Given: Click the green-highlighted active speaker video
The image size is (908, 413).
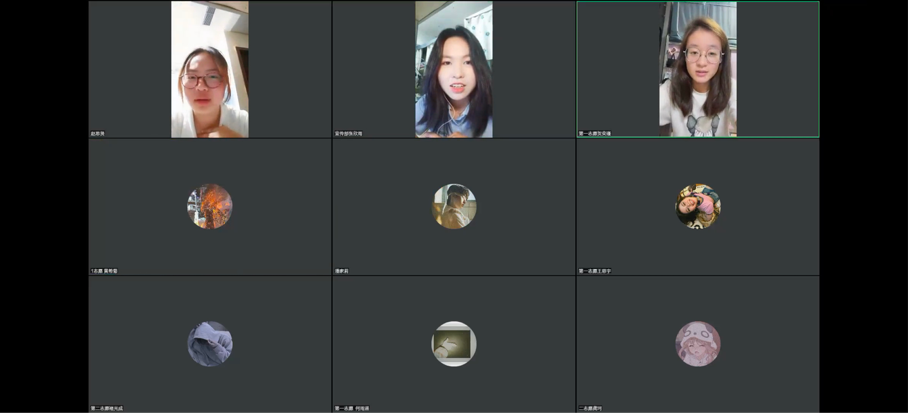Looking at the screenshot, I should (698, 69).
